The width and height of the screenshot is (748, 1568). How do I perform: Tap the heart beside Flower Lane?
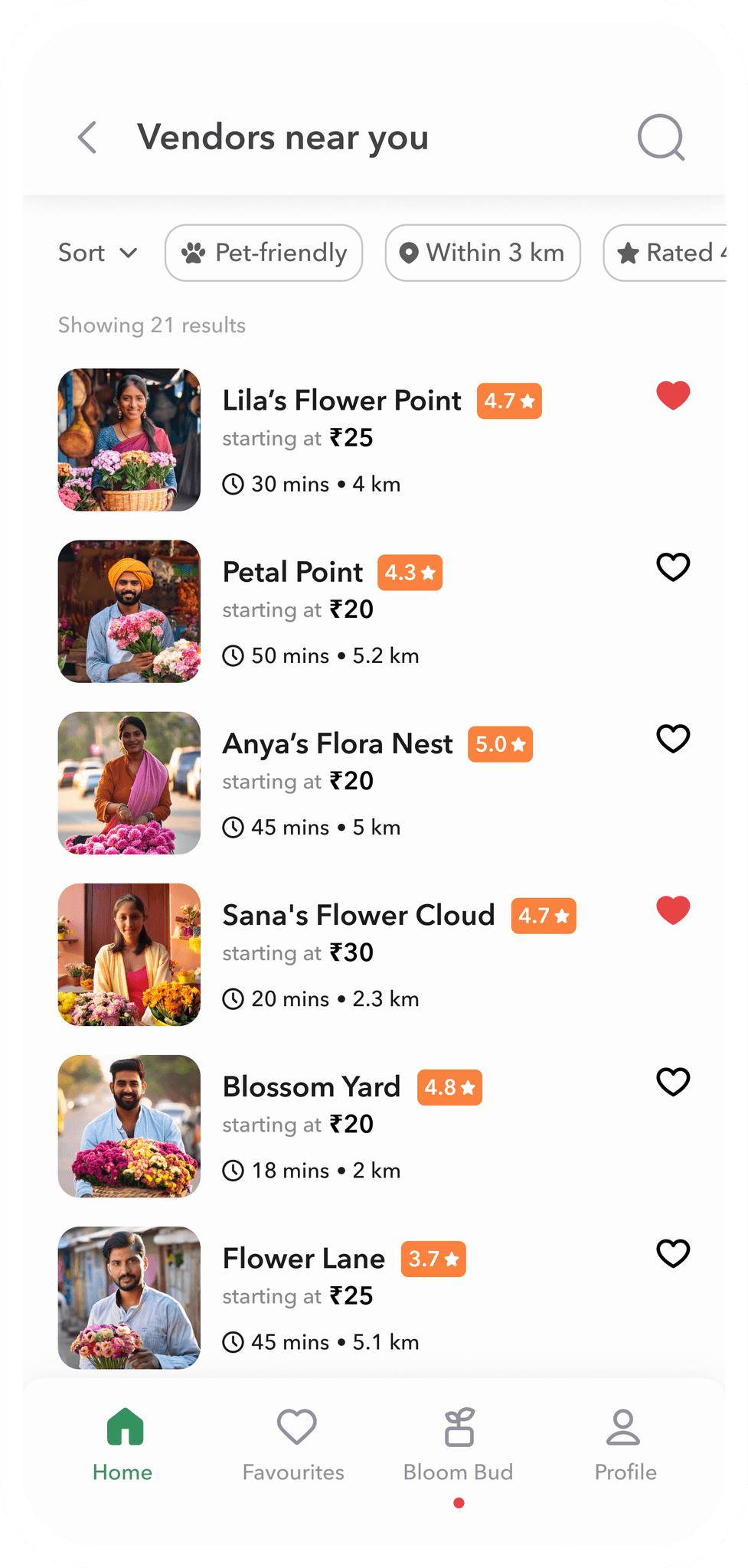[674, 1253]
